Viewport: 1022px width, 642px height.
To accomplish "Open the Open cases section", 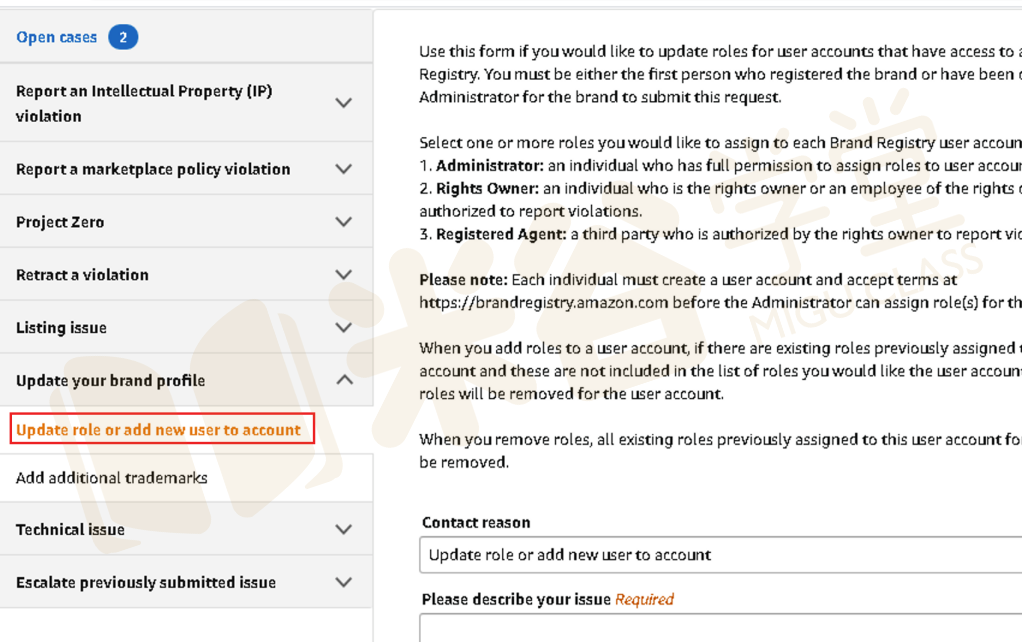I will pos(57,38).
